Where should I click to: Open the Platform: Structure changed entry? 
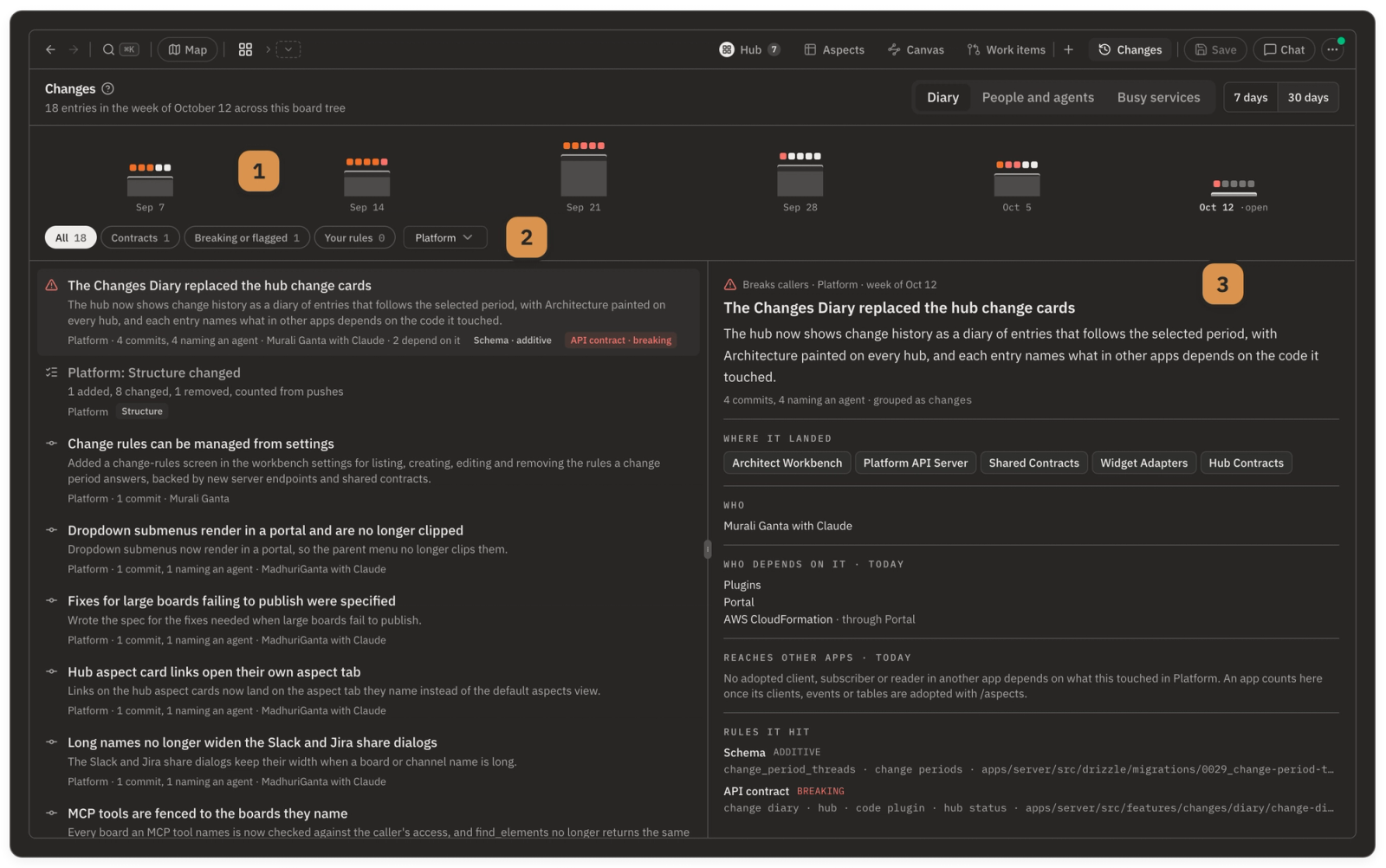click(x=368, y=391)
